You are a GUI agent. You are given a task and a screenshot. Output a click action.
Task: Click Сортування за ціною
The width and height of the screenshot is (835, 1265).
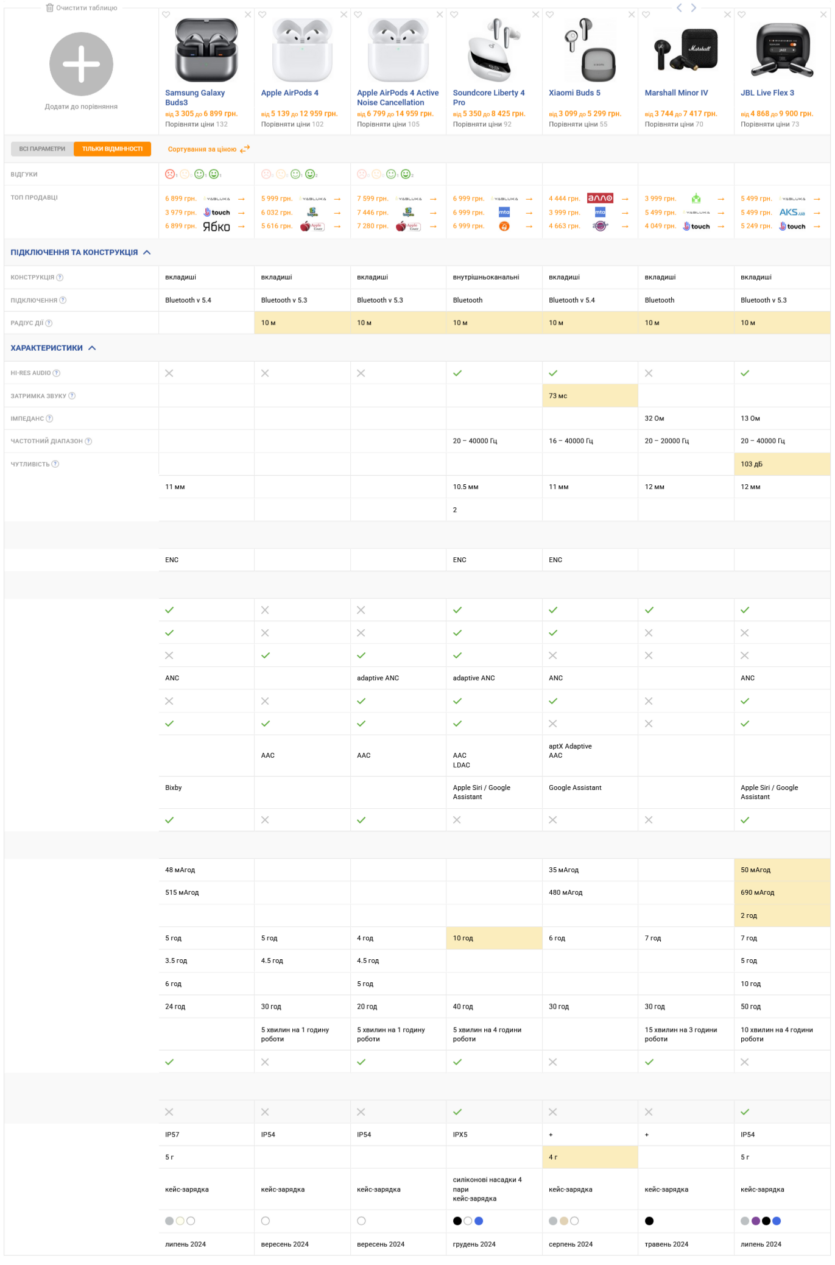(209, 149)
